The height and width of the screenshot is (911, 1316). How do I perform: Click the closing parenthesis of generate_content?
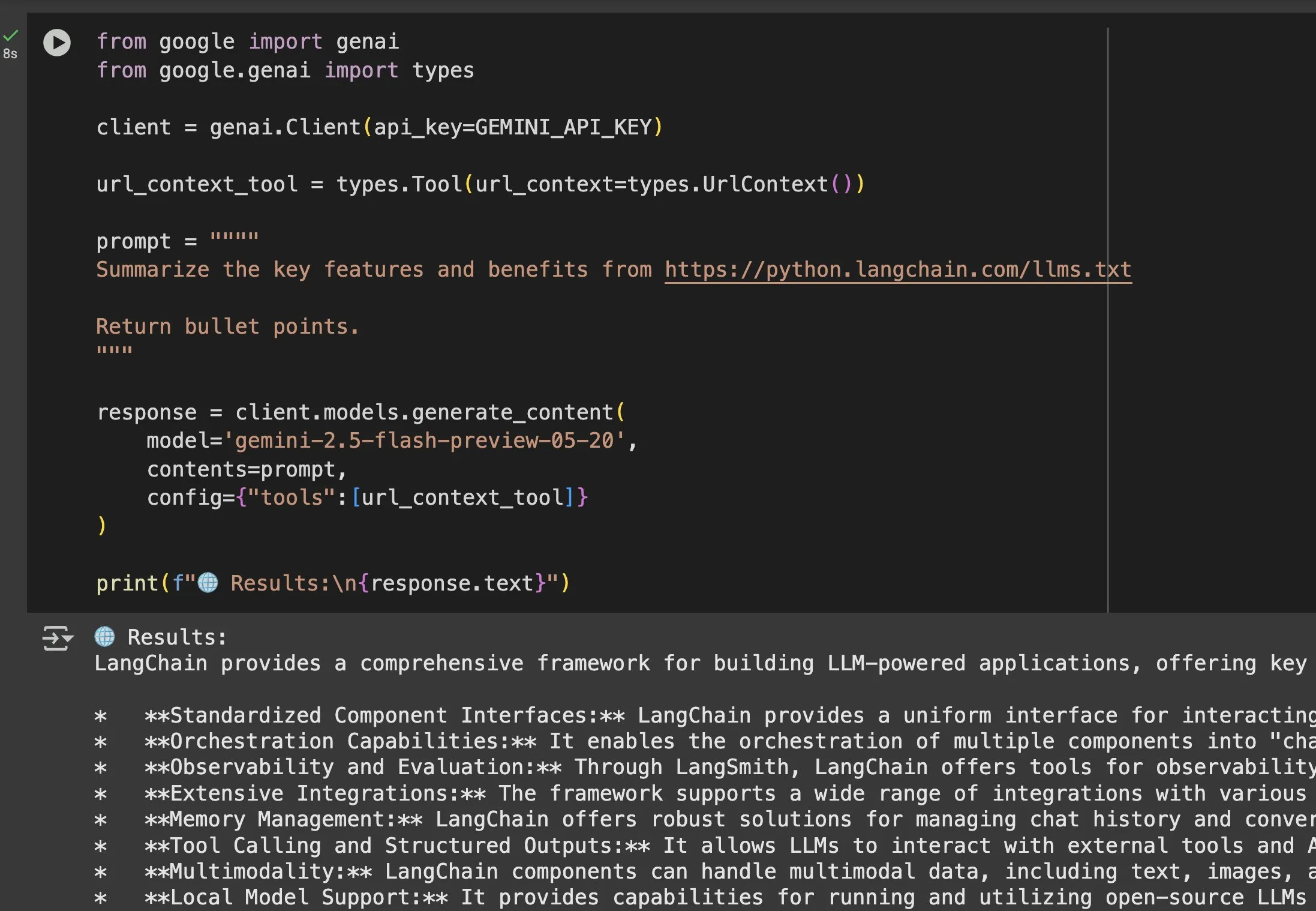(x=102, y=526)
